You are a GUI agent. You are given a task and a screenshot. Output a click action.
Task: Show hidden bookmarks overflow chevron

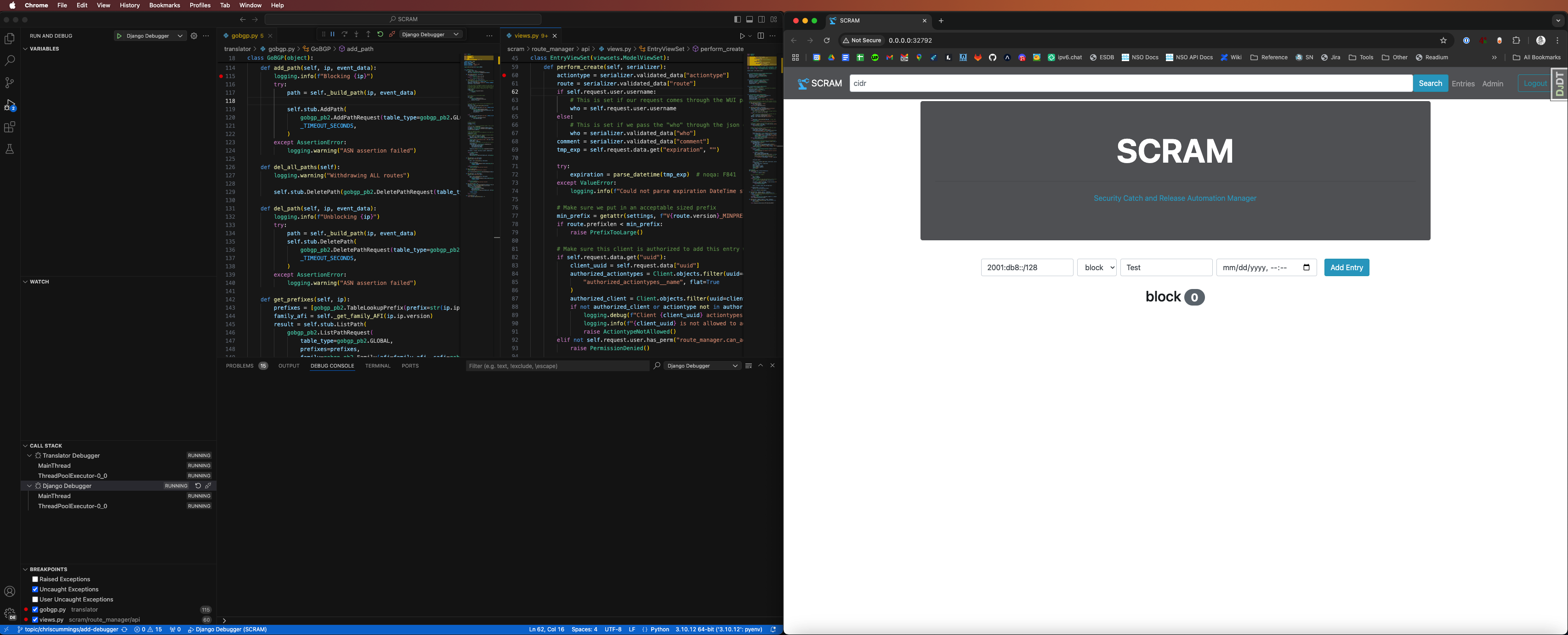coord(1494,58)
